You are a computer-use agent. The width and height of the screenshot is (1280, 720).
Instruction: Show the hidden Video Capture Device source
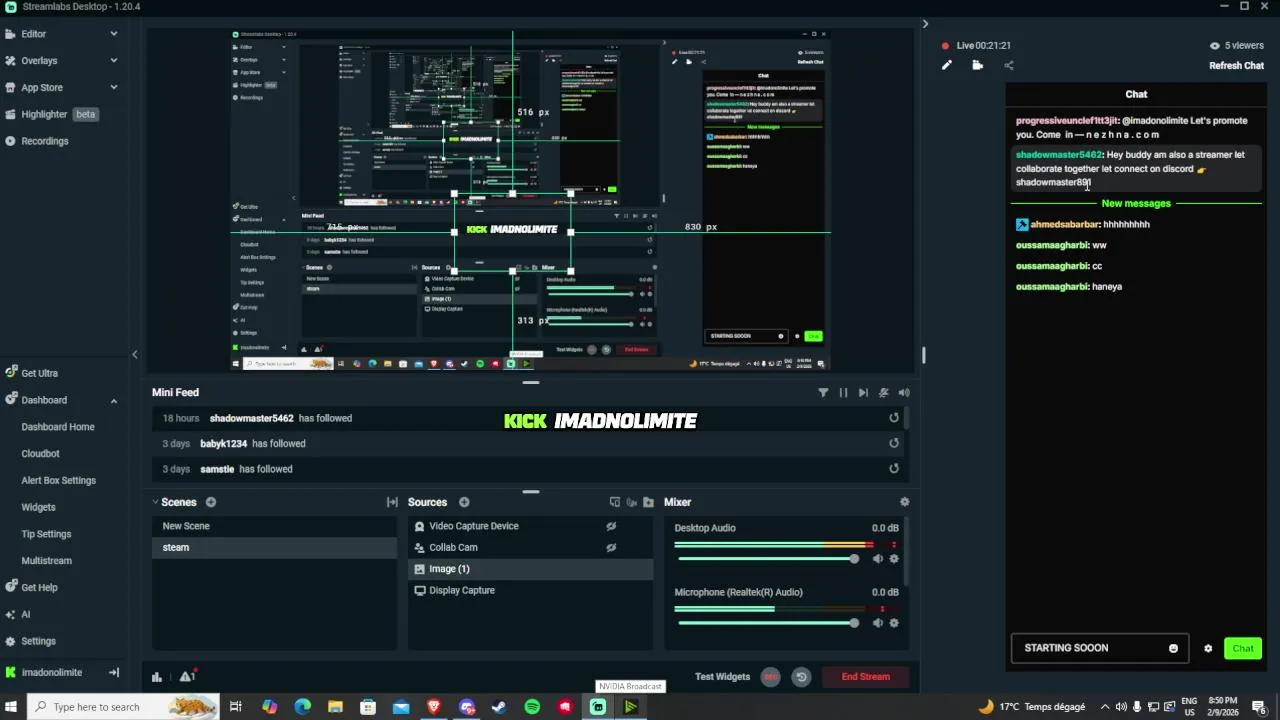[x=611, y=526]
